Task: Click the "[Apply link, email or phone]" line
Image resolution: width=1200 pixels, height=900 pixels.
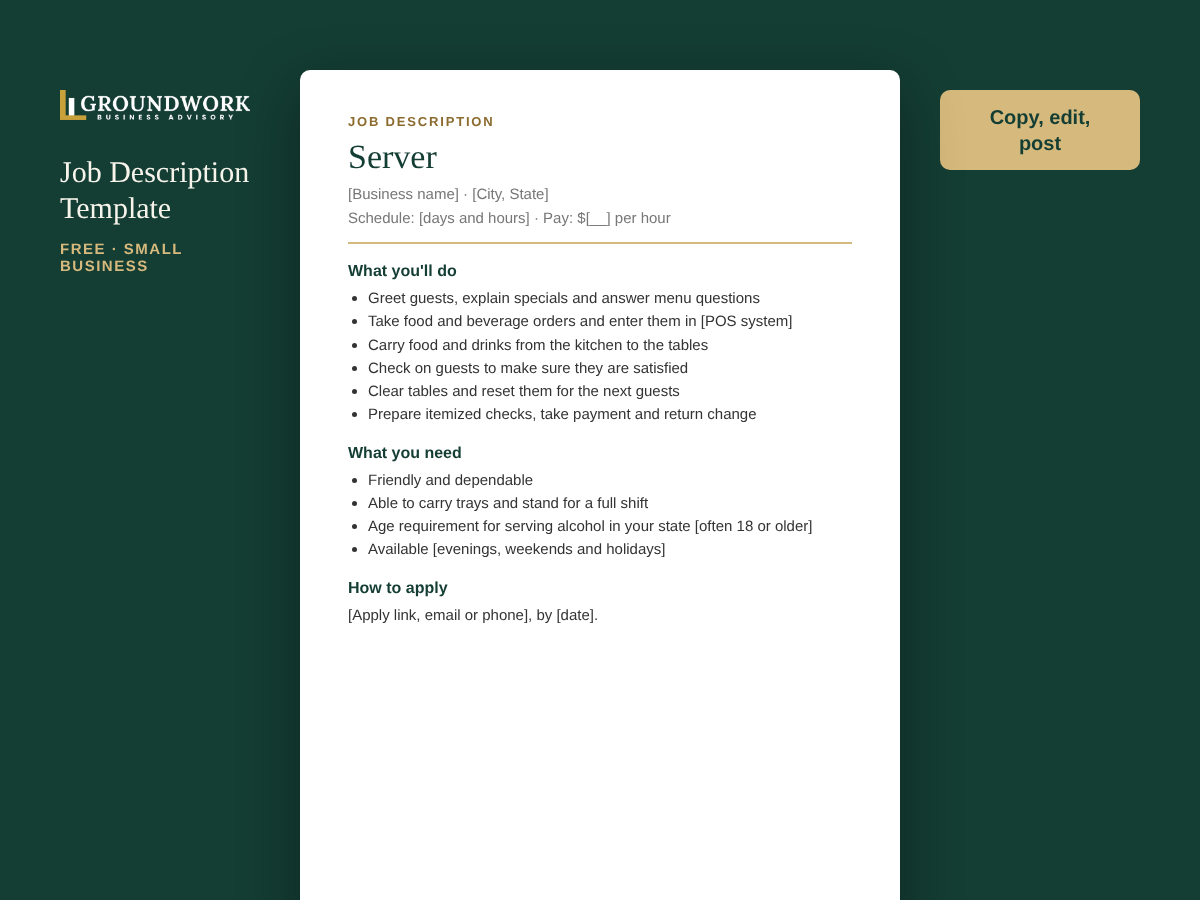Action: 473,615
